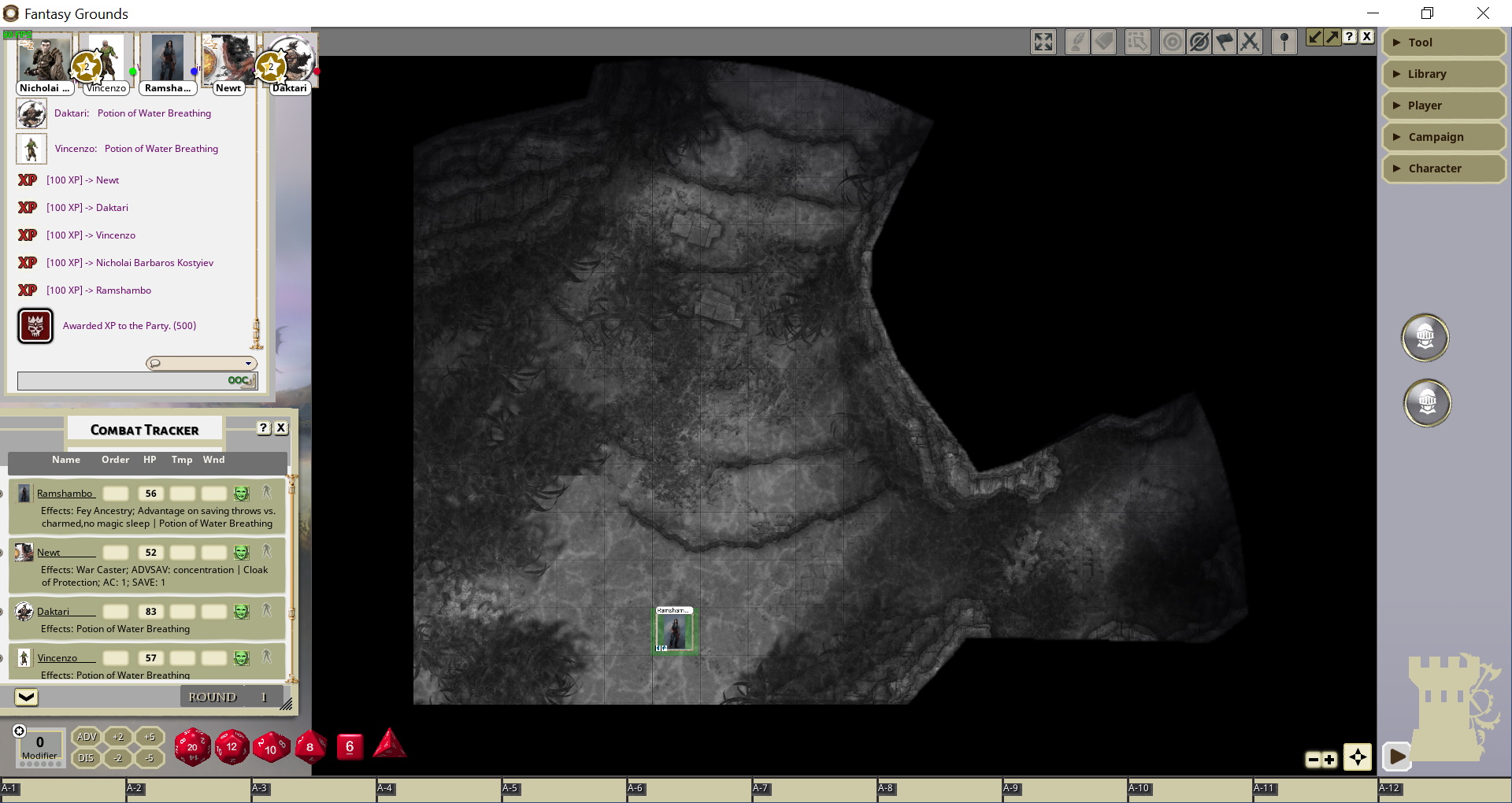Click the map pin tool
Image resolution: width=1512 pixels, height=803 pixels.
tap(1284, 42)
